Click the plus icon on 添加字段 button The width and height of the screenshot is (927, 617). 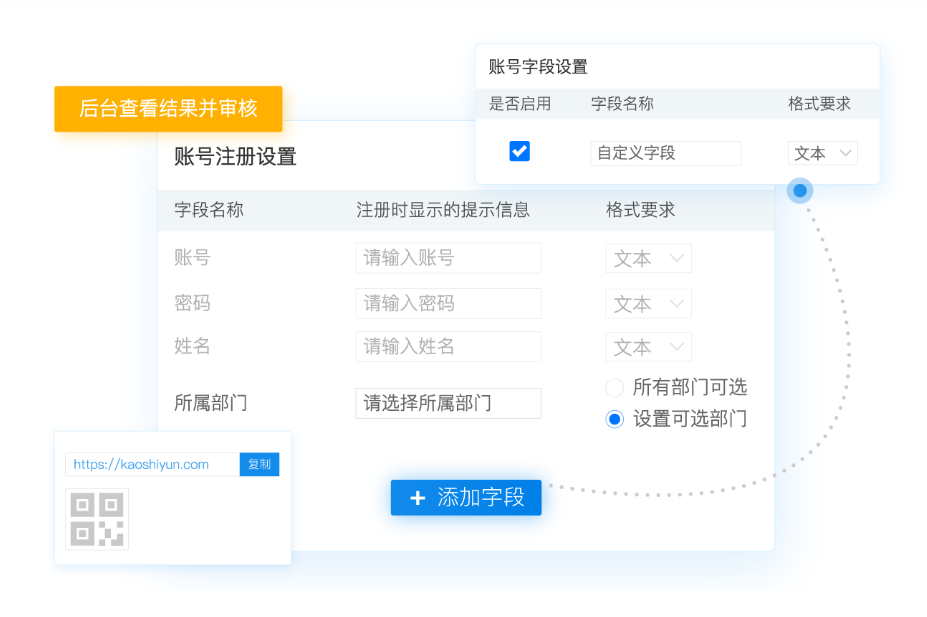pos(418,498)
